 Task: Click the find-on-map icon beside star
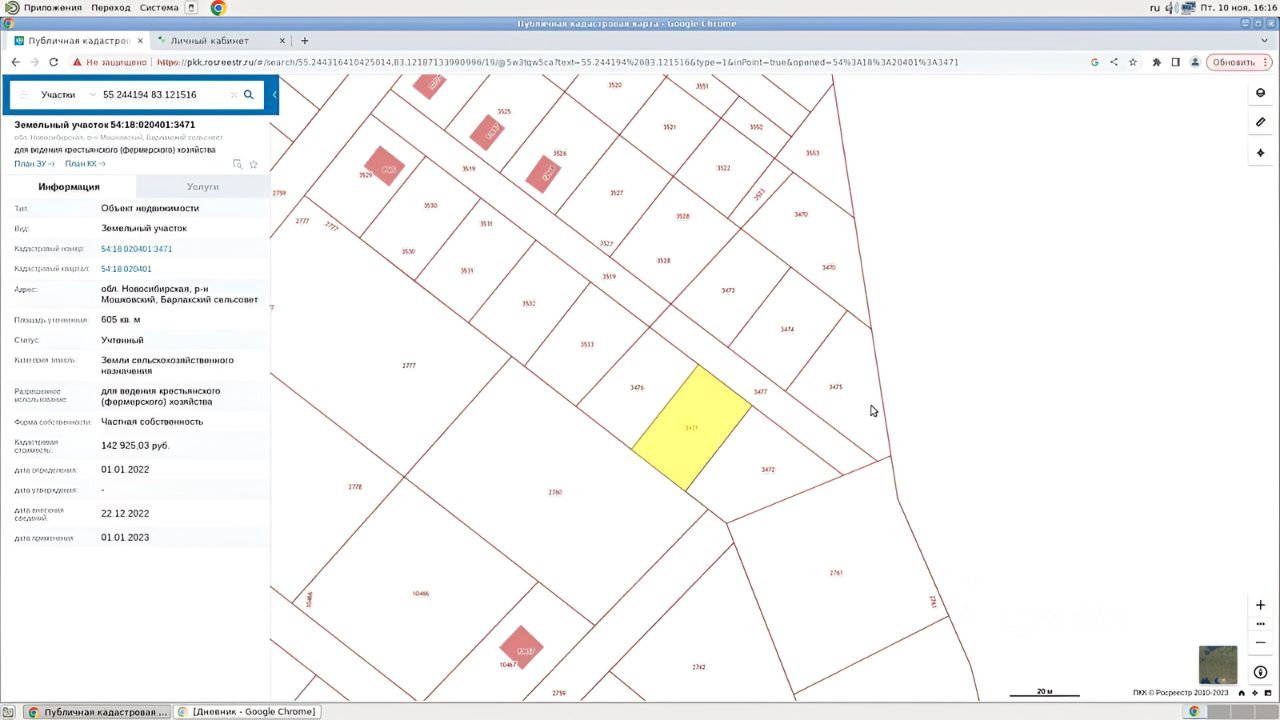[x=238, y=164]
